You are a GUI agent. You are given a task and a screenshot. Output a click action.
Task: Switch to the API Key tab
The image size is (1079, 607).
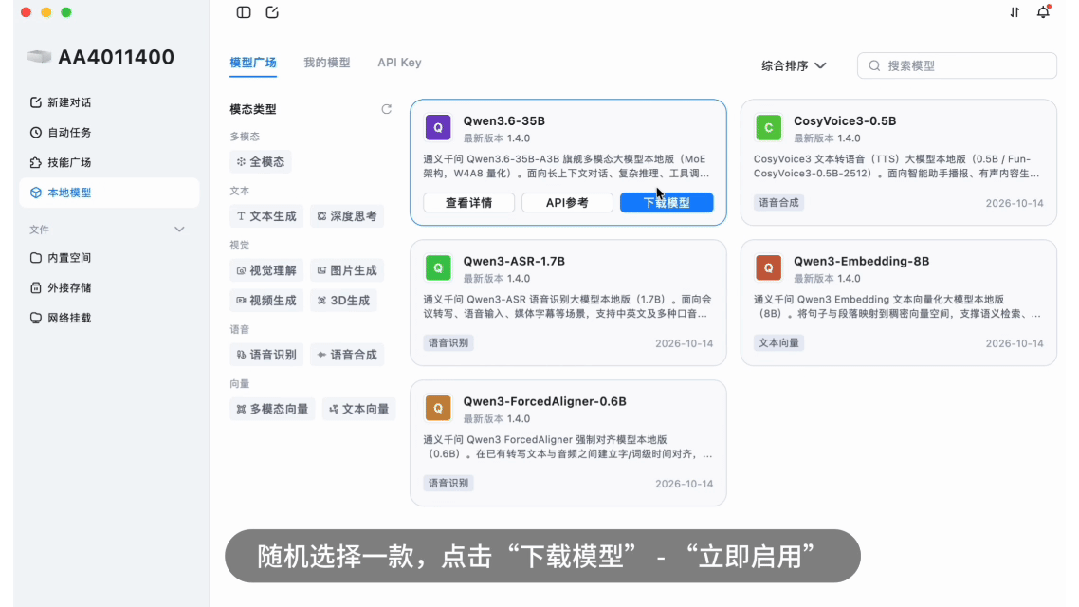[399, 63]
